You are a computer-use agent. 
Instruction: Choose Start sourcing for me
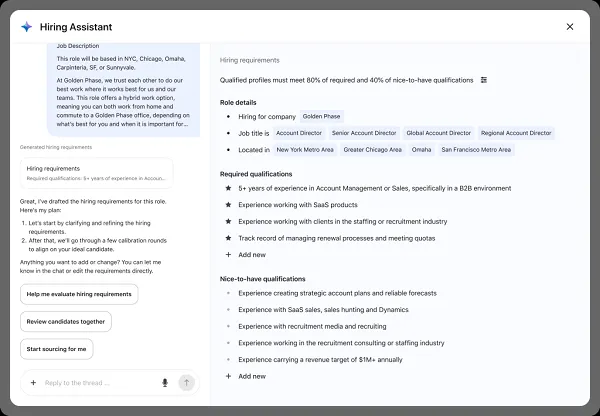(57, 349)
